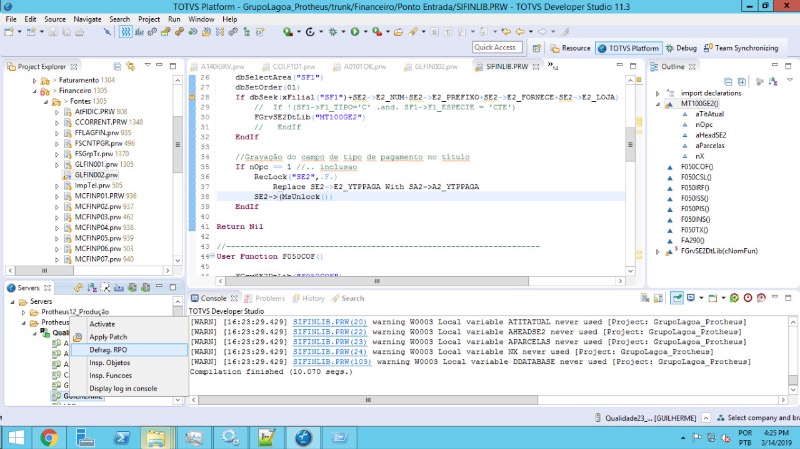Switch to the Resource perspective
This screenshot has width=800, height=449.
click(570, 48)
